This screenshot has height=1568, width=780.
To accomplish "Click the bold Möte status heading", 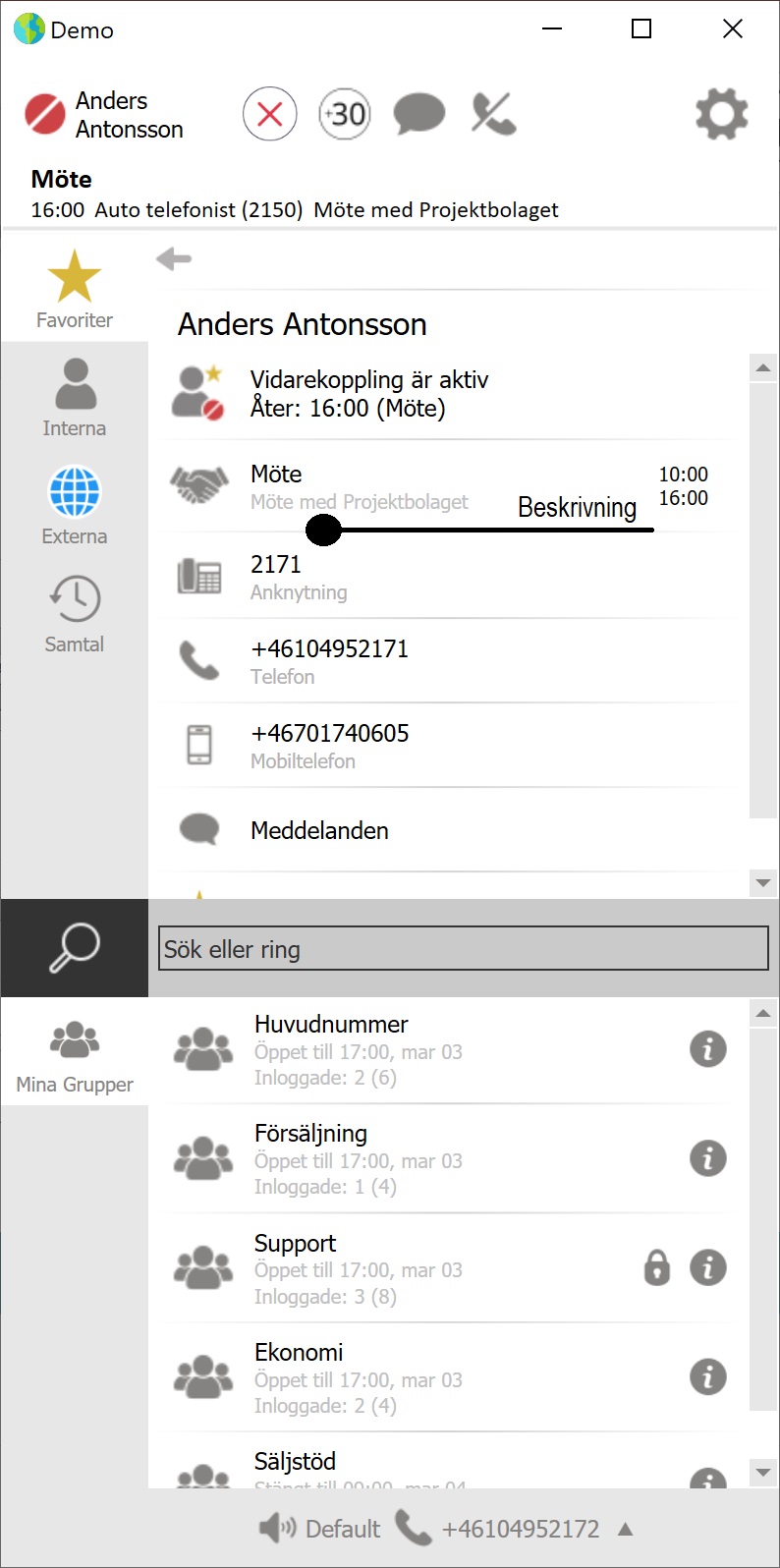I will (x=61, y=179).
